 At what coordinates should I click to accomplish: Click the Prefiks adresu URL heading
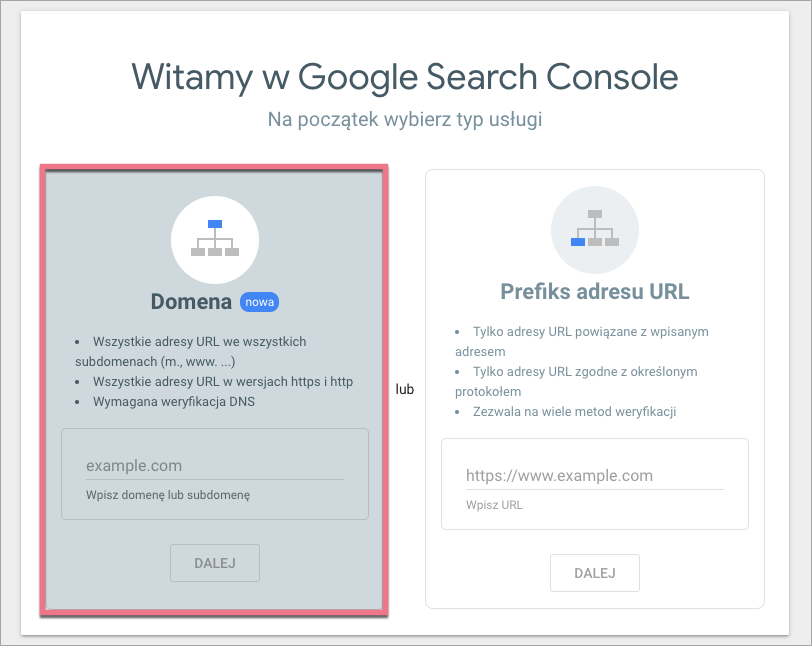point(595,291)
